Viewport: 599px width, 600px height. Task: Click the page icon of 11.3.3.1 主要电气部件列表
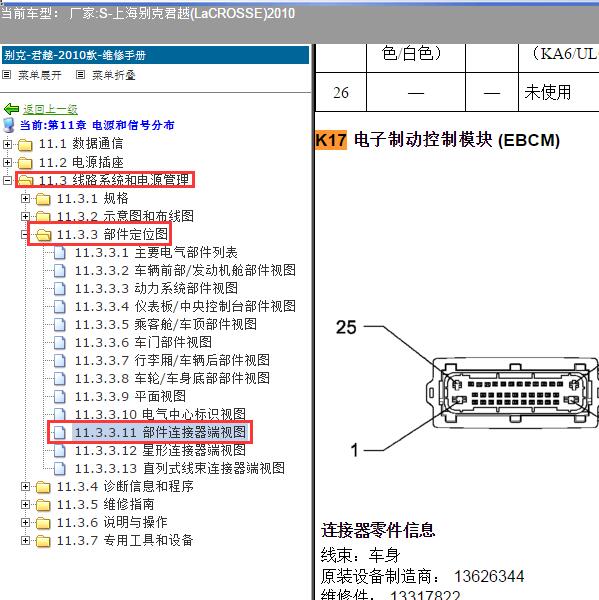click(x=60, y=253)
